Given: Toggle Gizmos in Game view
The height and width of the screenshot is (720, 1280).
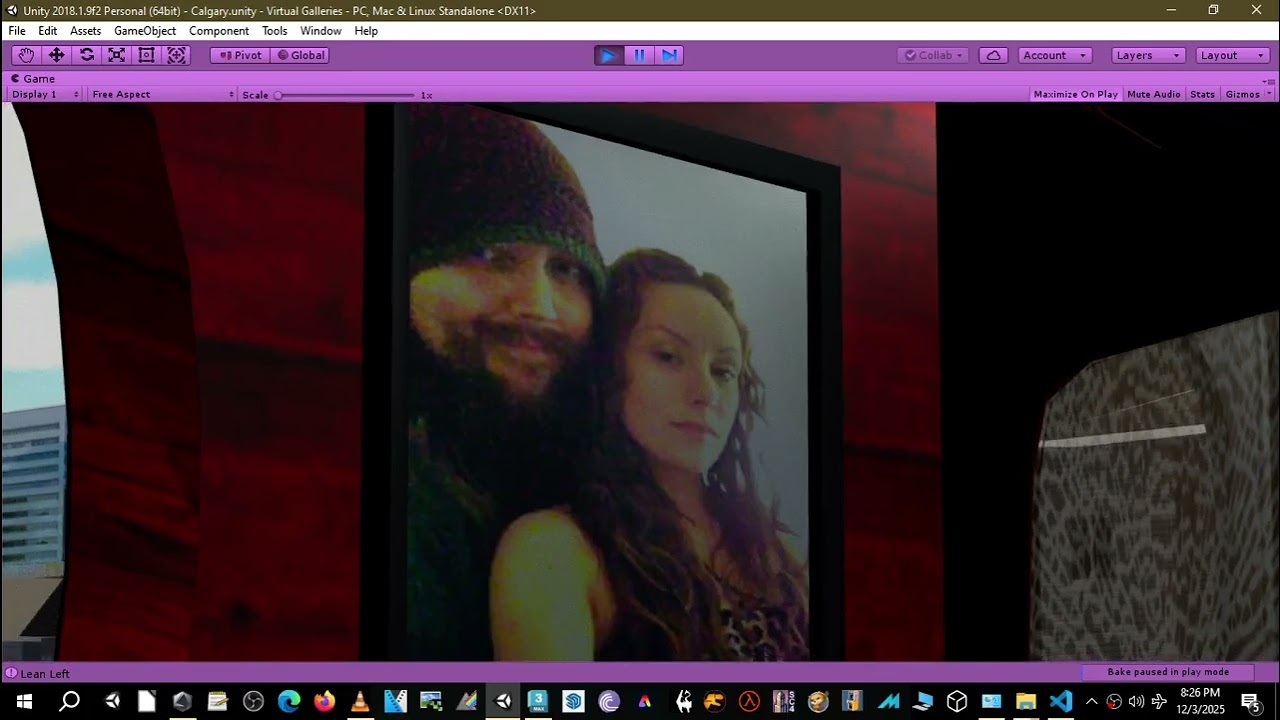Looking at the screenshot, I should click(1243, 94).
